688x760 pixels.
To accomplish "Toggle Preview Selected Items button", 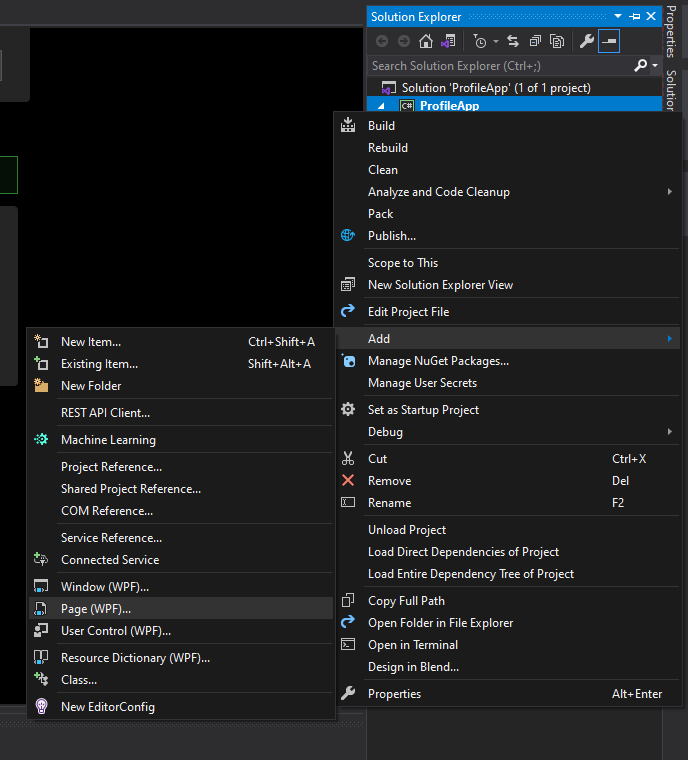I will 609,41.
